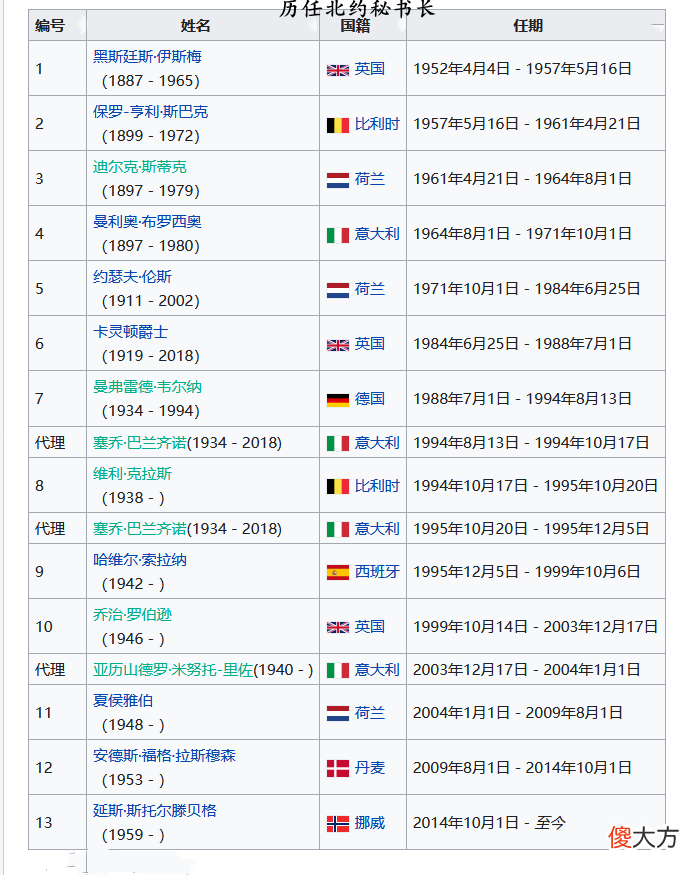698x875 pixels.
Task: Follow the 西班牙 link
Action: click(377, 572)
